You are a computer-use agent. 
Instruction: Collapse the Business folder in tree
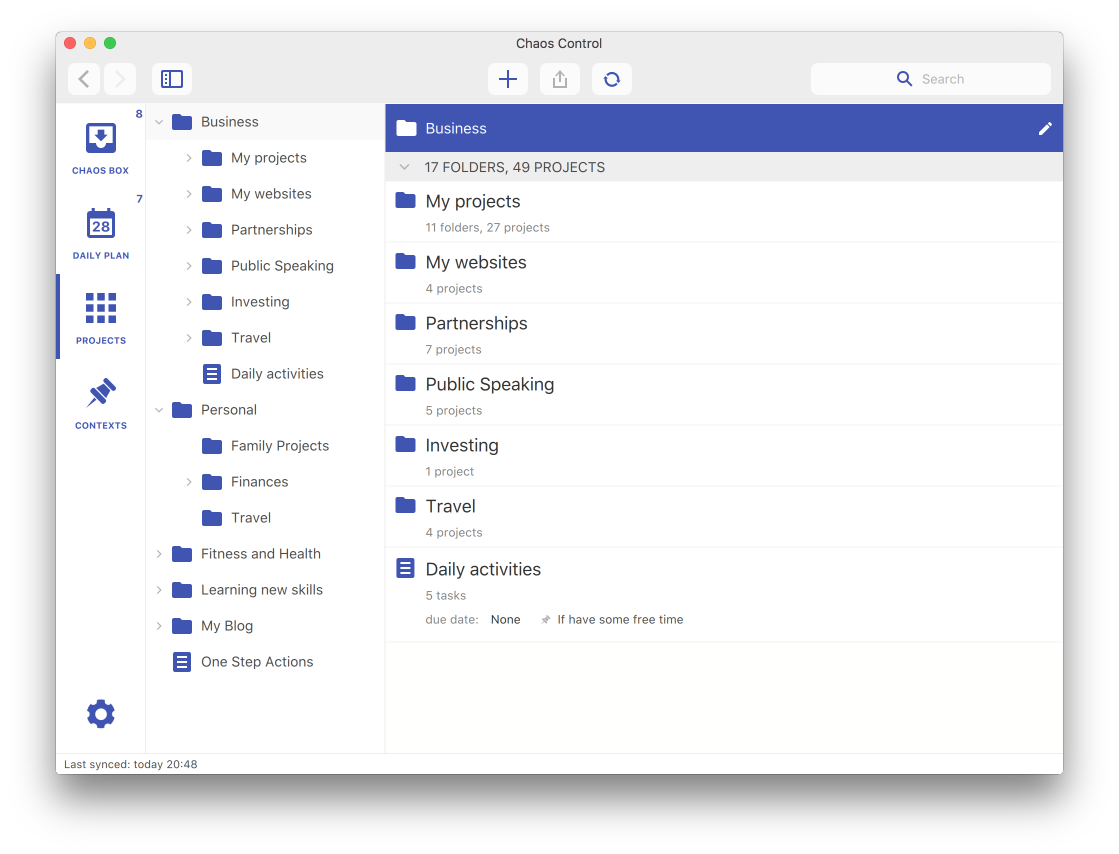tap(159, 122)
